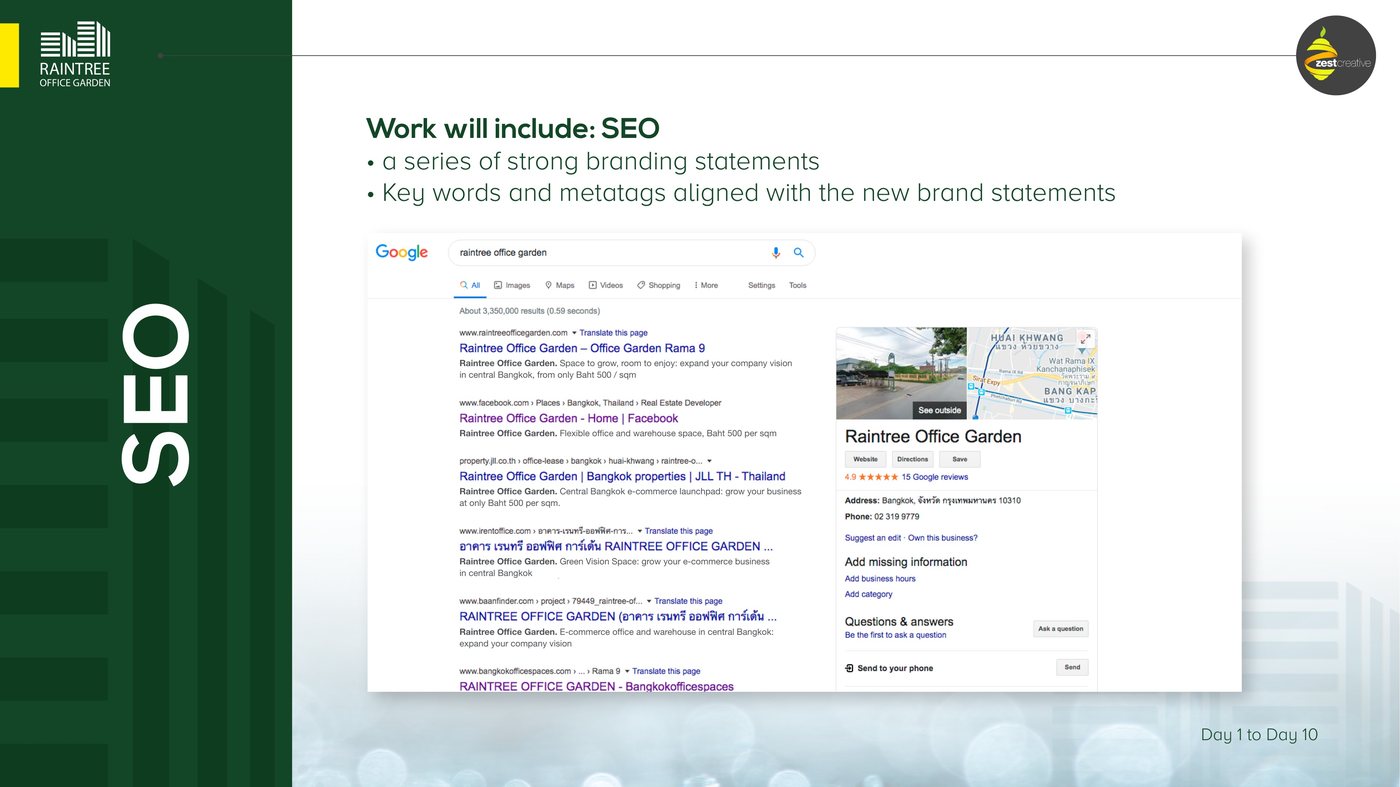Open result Raintree Office Garden – Office Garden Rama 9

click(x=582, y=348)
